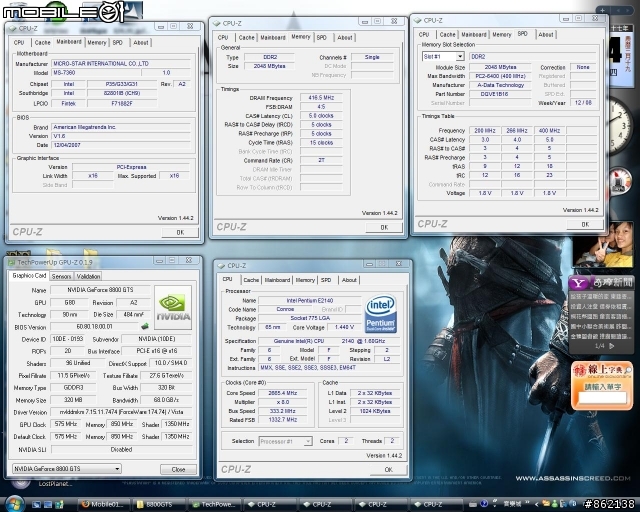Click the sidebar add gadget plus button
The width and height of the screenshot is (640, 512).
(602, 10)
